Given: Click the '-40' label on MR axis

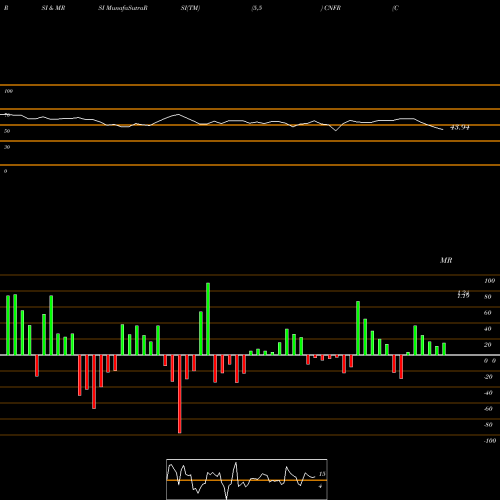Looking at the screenshot, I should coord(488,393).
